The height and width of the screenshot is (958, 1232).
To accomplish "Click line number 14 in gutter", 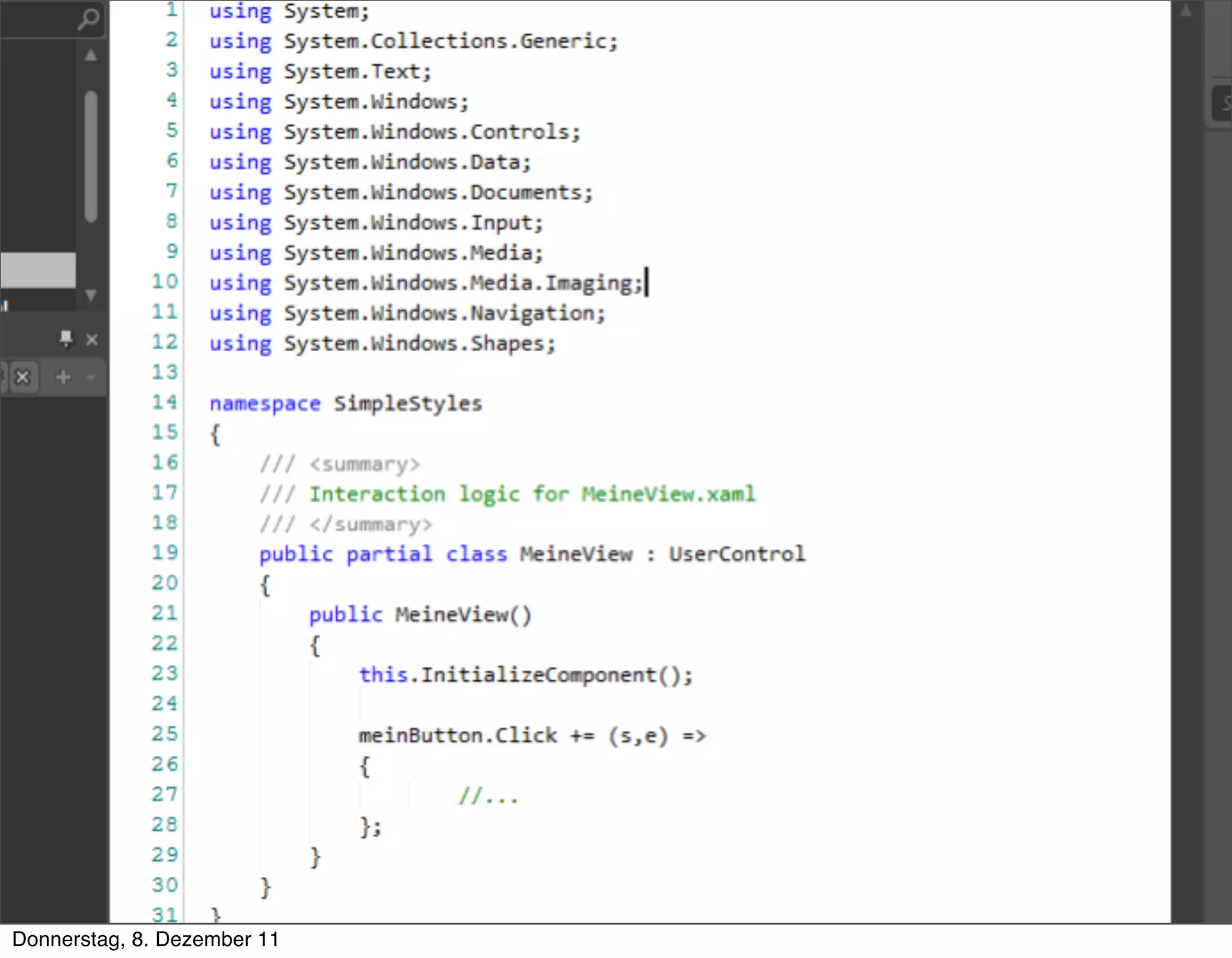I will 164,402.
